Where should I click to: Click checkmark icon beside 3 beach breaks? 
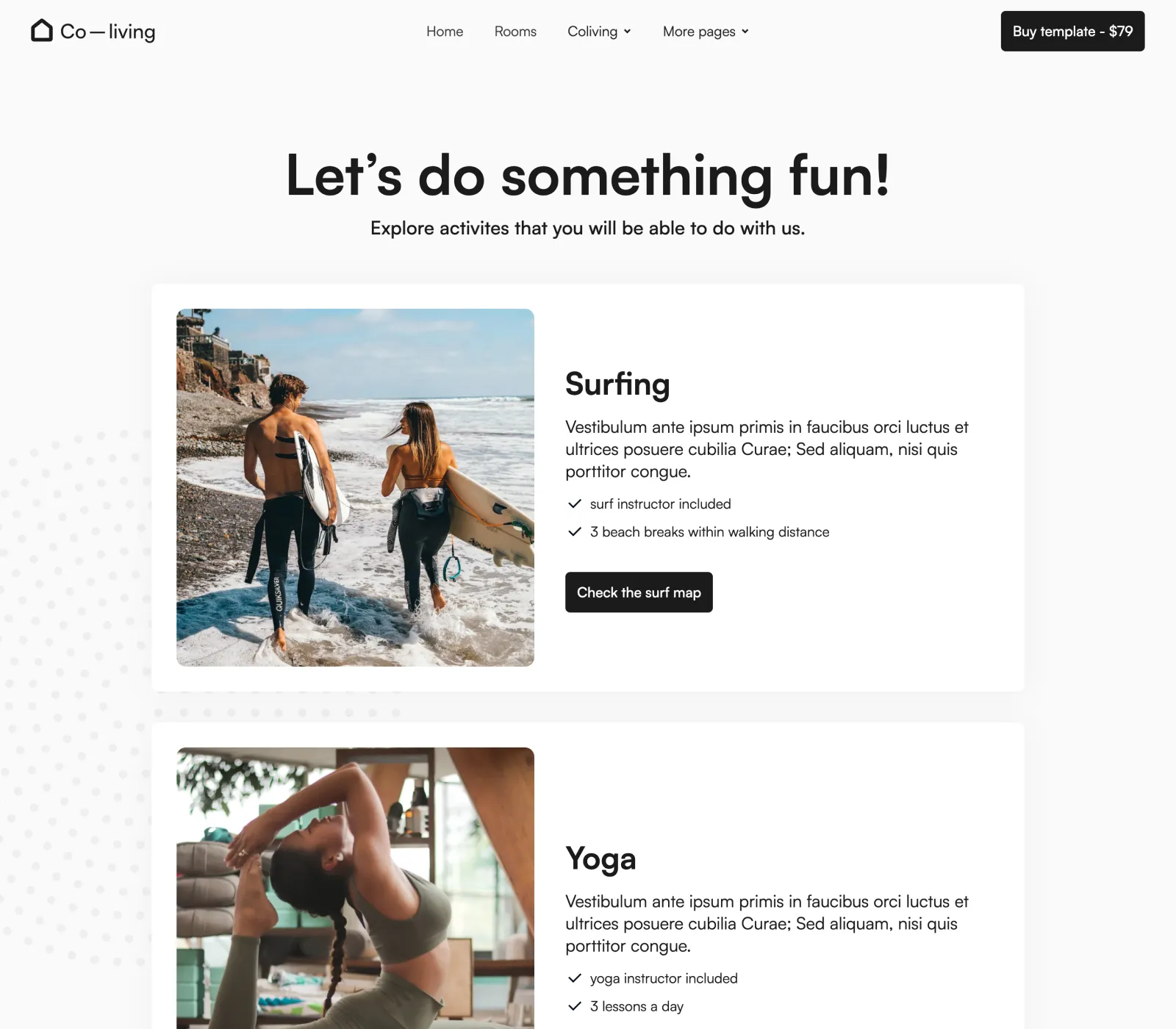(x=575, y=532)
